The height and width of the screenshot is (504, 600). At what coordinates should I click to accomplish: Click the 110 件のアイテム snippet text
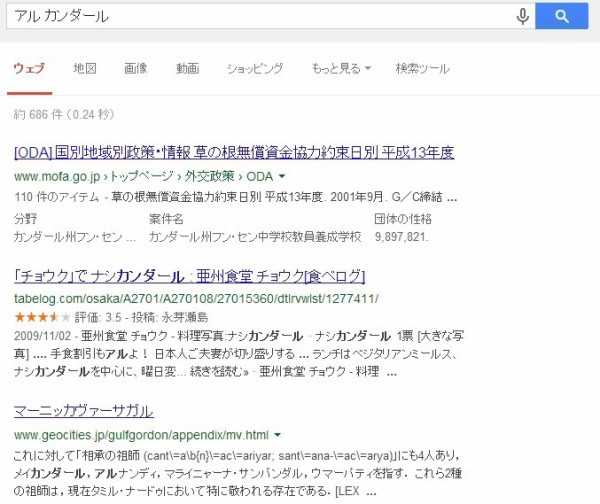57,197
